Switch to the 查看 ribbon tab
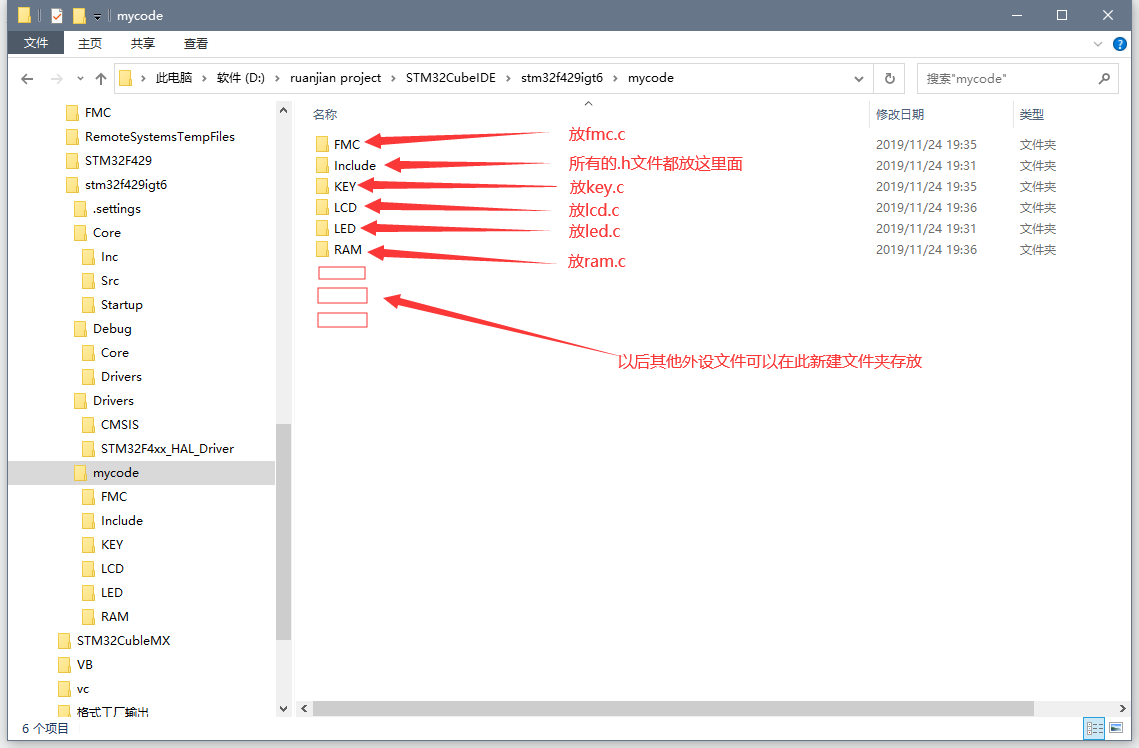Viewport: 1139px width, 748px height. pyautogui.click(x=195, y=43)
